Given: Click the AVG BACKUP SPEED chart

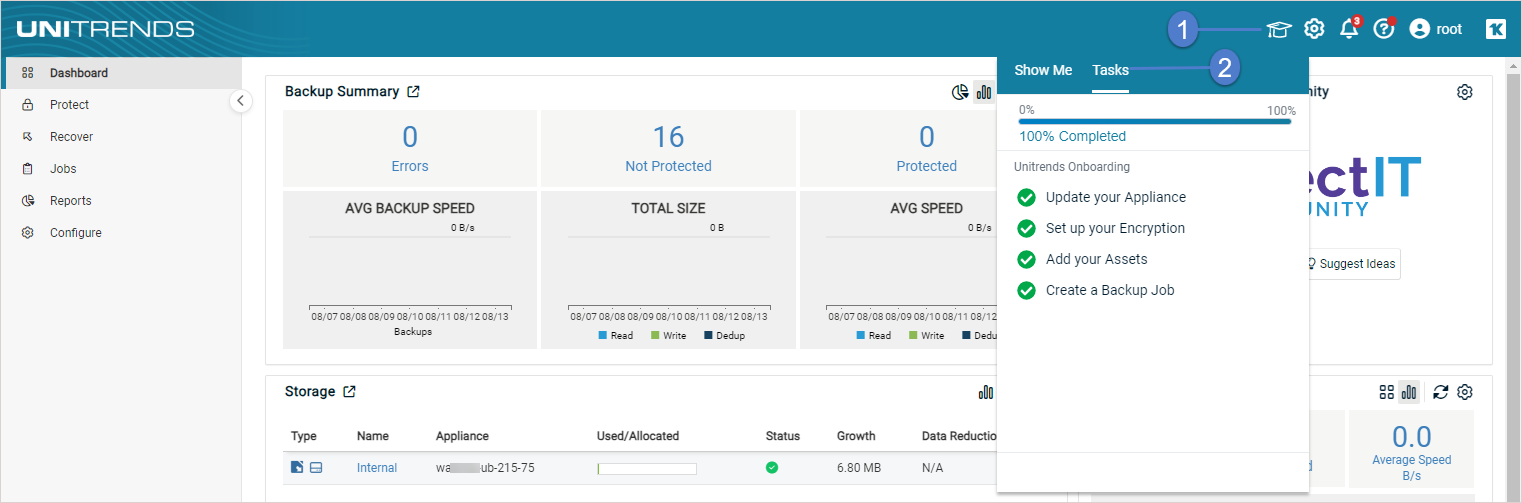Looking at the screenshot, I should (x=410, y=270).
